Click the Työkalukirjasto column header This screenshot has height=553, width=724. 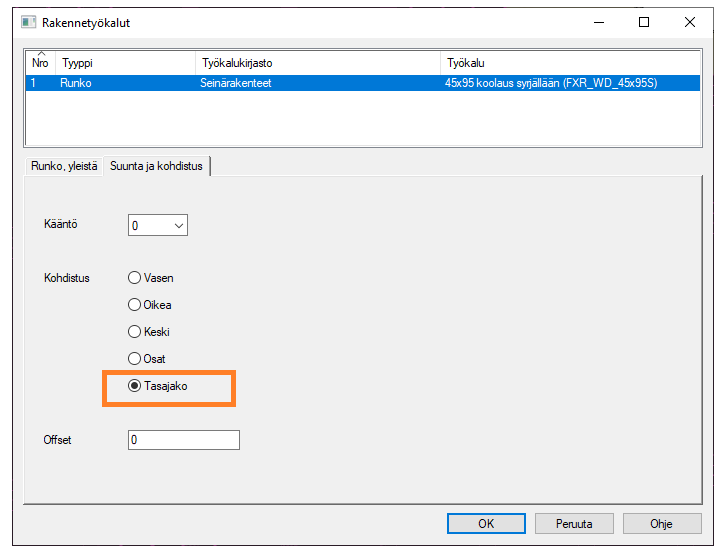(x=316, y=63)
